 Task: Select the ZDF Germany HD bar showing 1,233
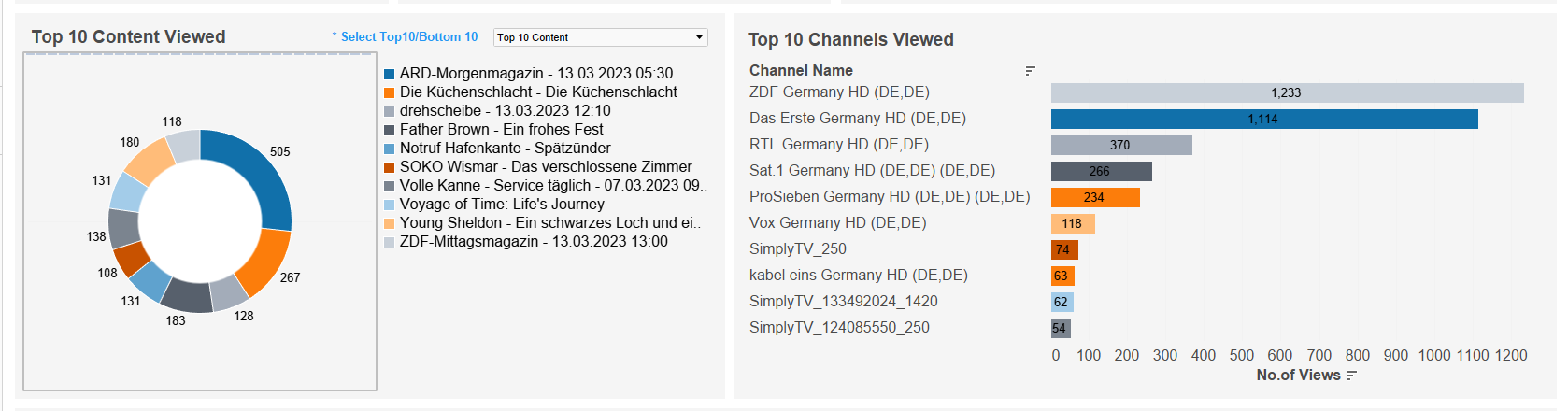[x=1287, y=92]
